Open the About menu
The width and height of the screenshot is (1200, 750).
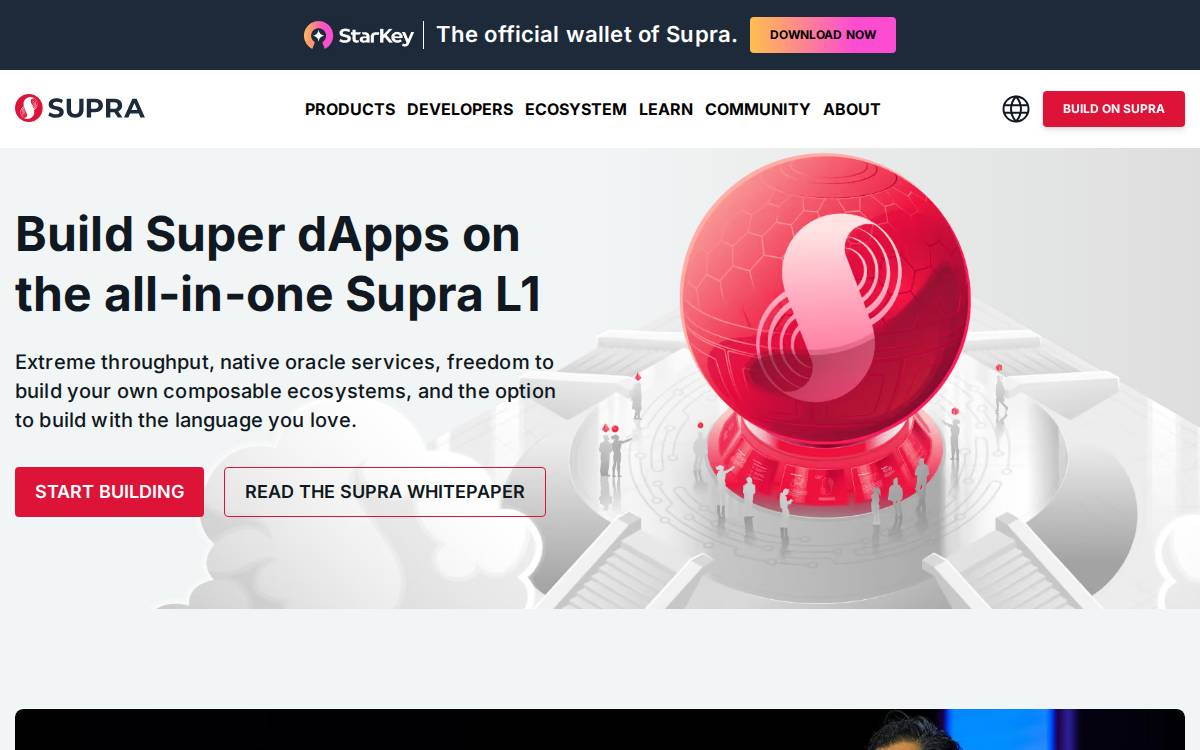click(852, 109)
